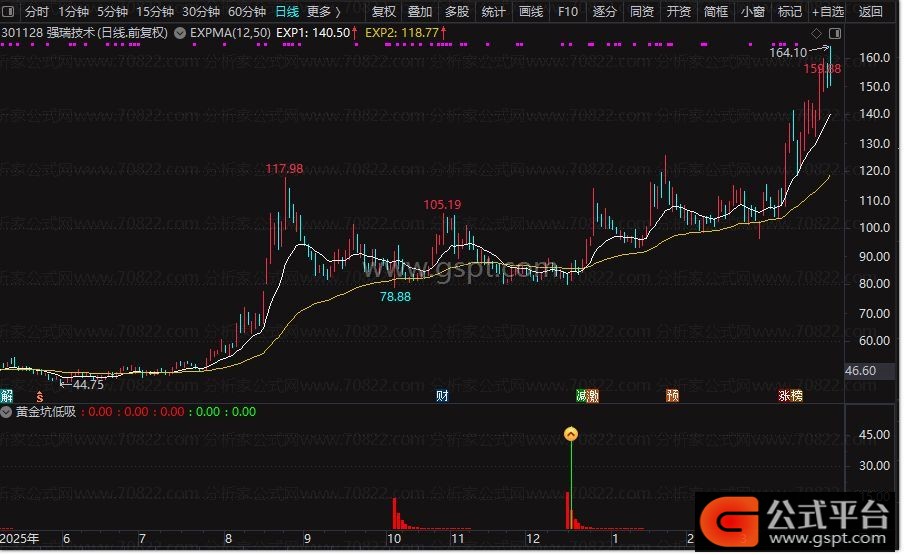905x555 pixels.
Task: Add stock with +自选 button
Action: (x=828, y=12)
